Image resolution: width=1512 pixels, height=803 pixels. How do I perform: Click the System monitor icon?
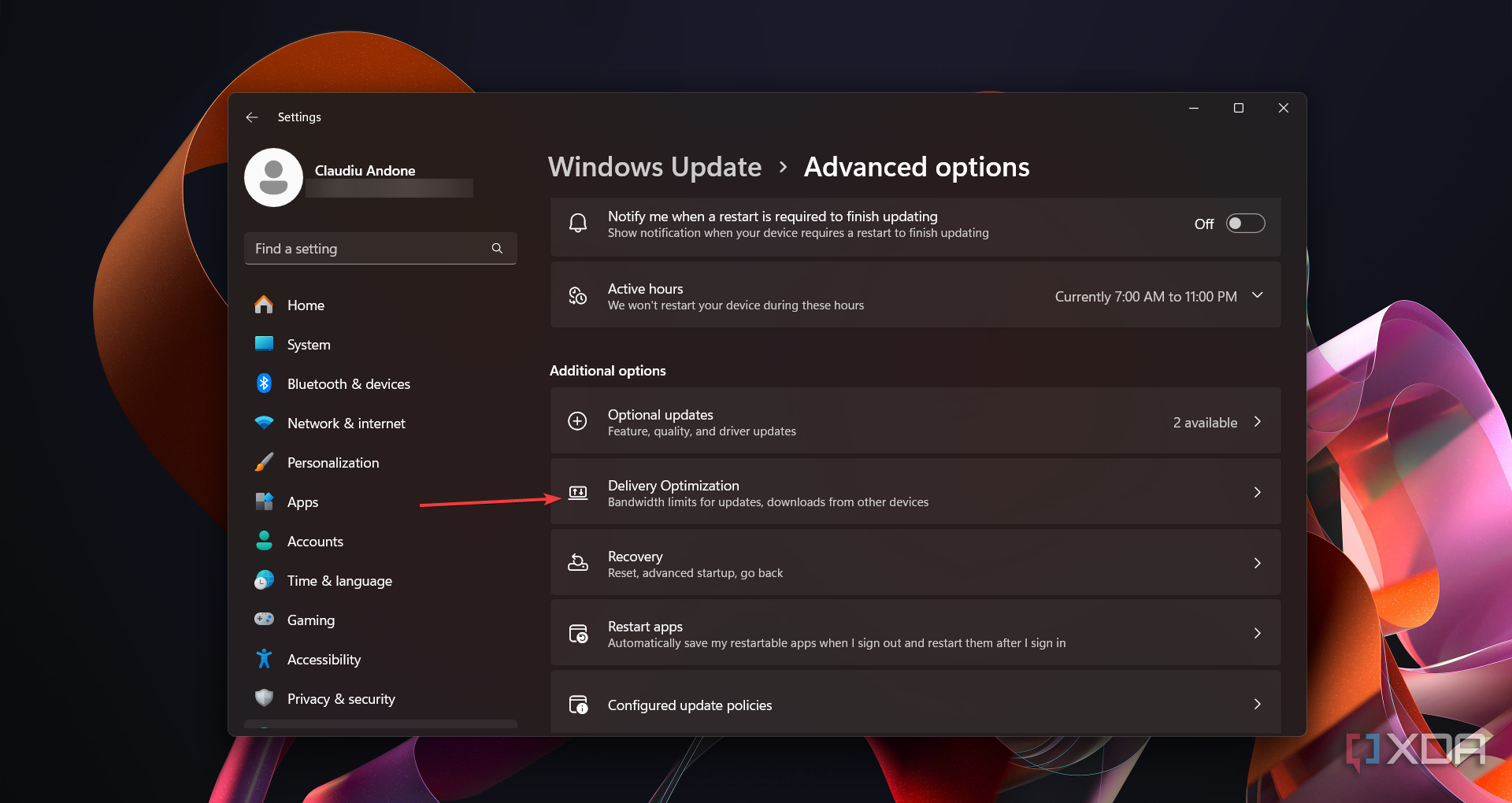tap(264, 344)
